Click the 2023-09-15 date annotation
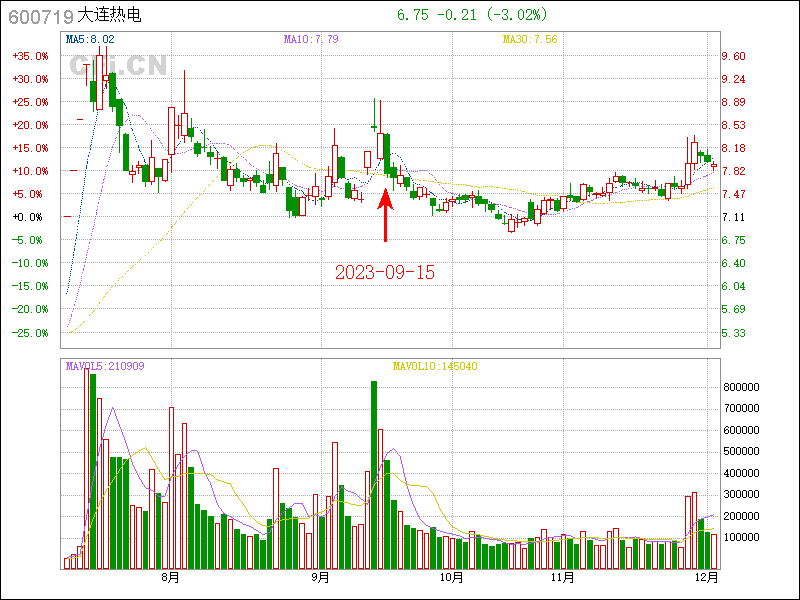The width and height of the screenshot is (800, 600). (x=385, y=272)
